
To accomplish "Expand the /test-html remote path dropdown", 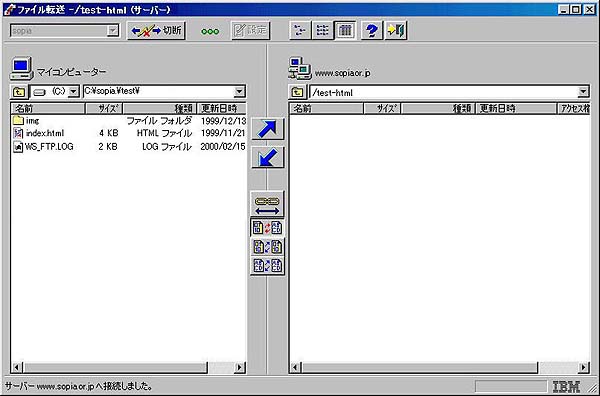I will [583, 92].
